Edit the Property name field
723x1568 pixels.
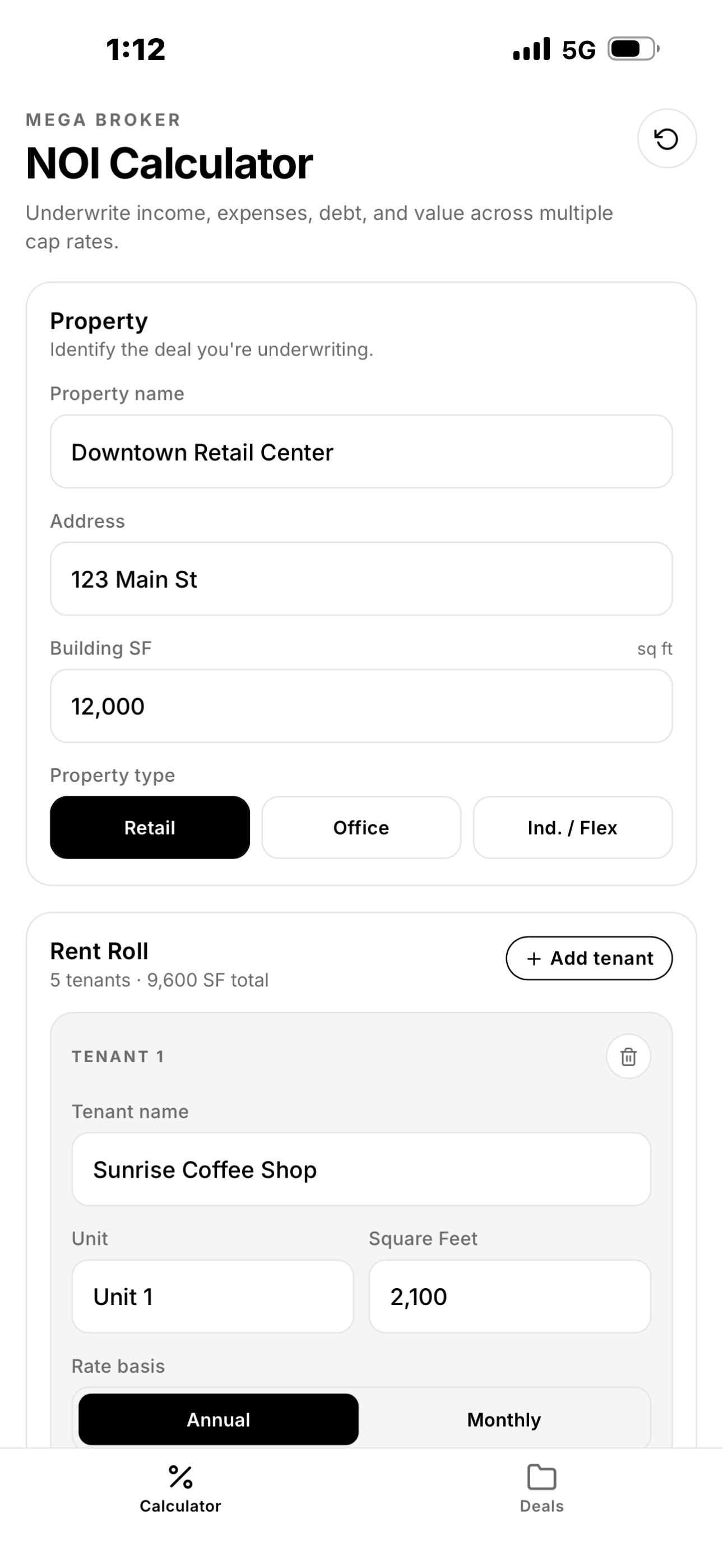tap(361, 451)
